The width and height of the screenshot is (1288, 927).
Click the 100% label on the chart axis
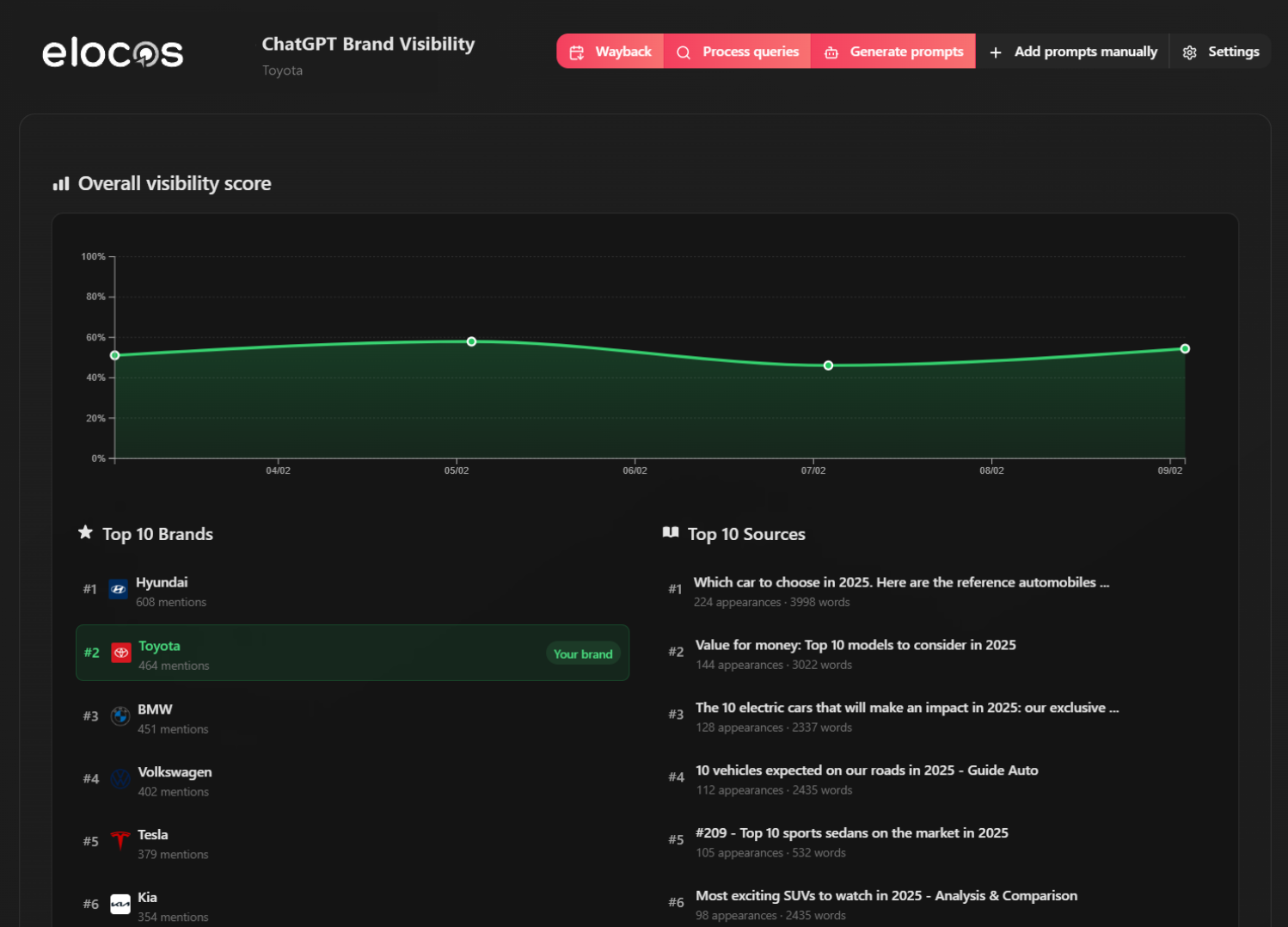tap(93, 256)
